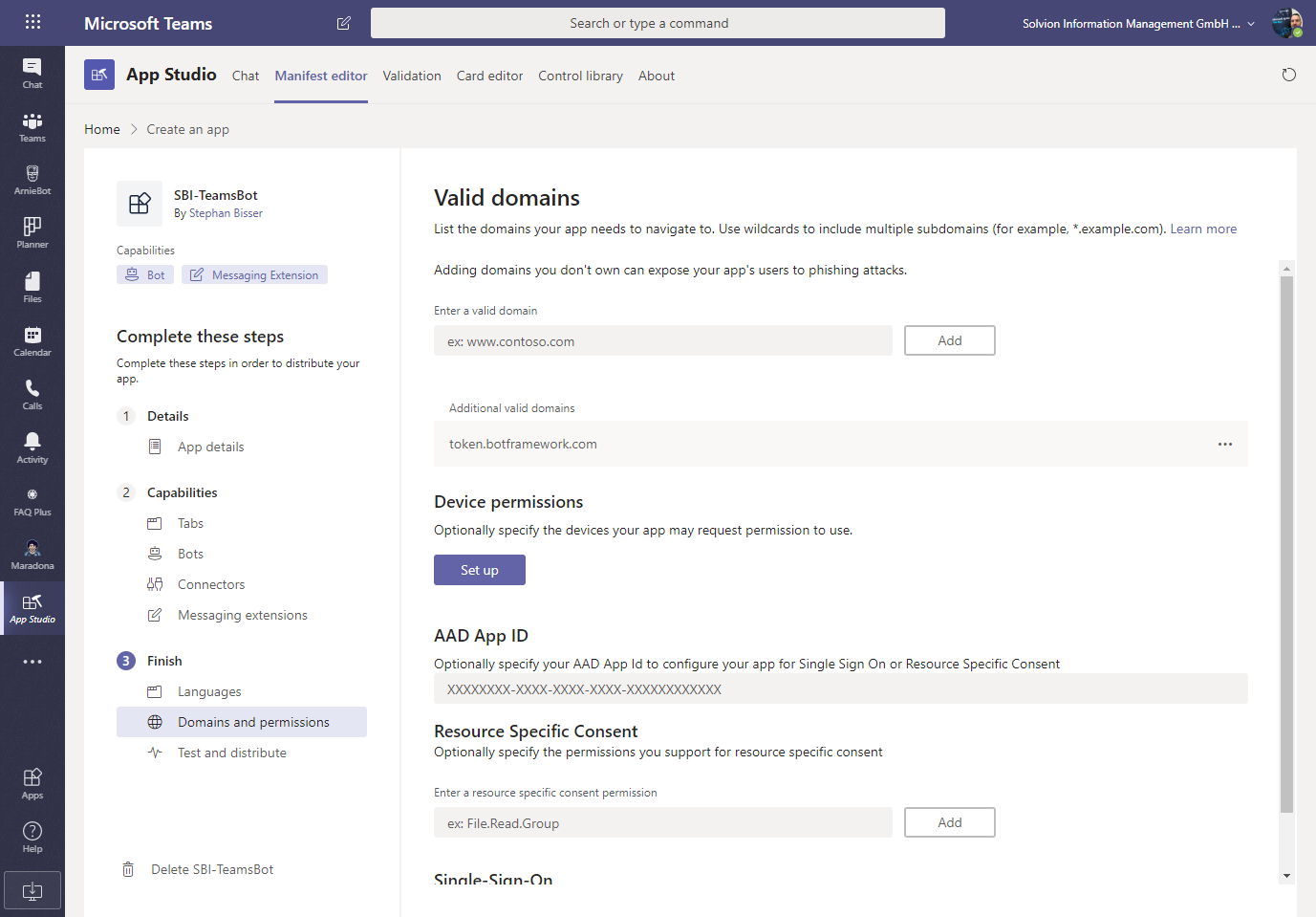Image resolution: width=1316 pixels, height=917 pixels.
Task: Switch to the About tab
Action: point(657,76)
